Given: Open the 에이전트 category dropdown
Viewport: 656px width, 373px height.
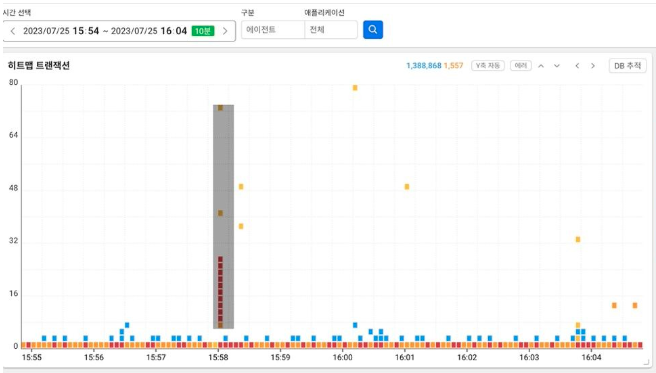Looking at the screenshot, I should 273,30.
